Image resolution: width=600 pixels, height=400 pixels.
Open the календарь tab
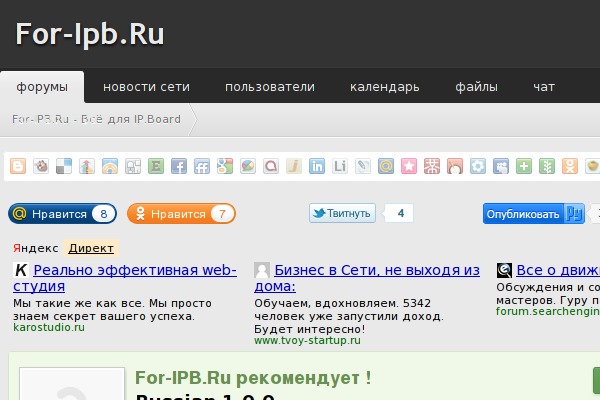coord(385,87)
